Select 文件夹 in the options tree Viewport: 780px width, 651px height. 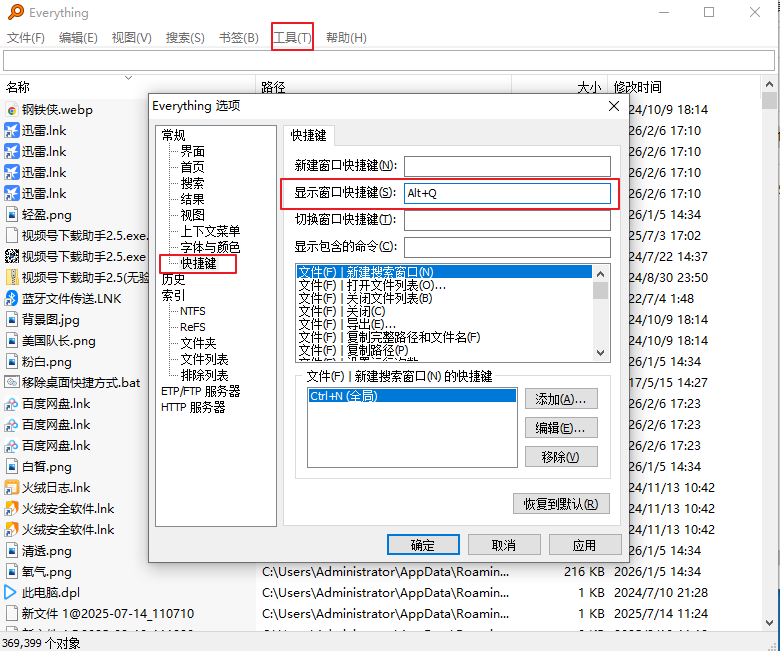pos(198,343)
